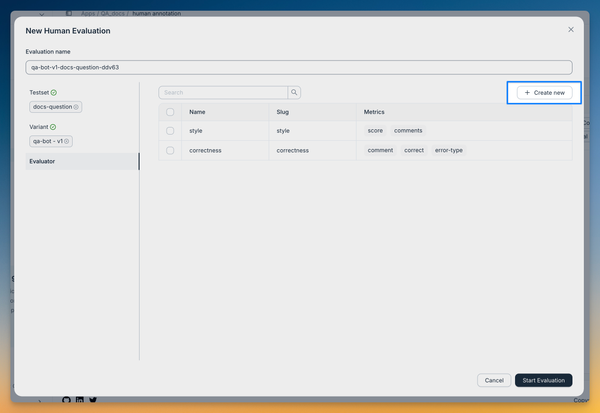Viewport: 600px width, 413px height.
Task: Toggle the select-all checkbox in the table header
Action: 170,112
